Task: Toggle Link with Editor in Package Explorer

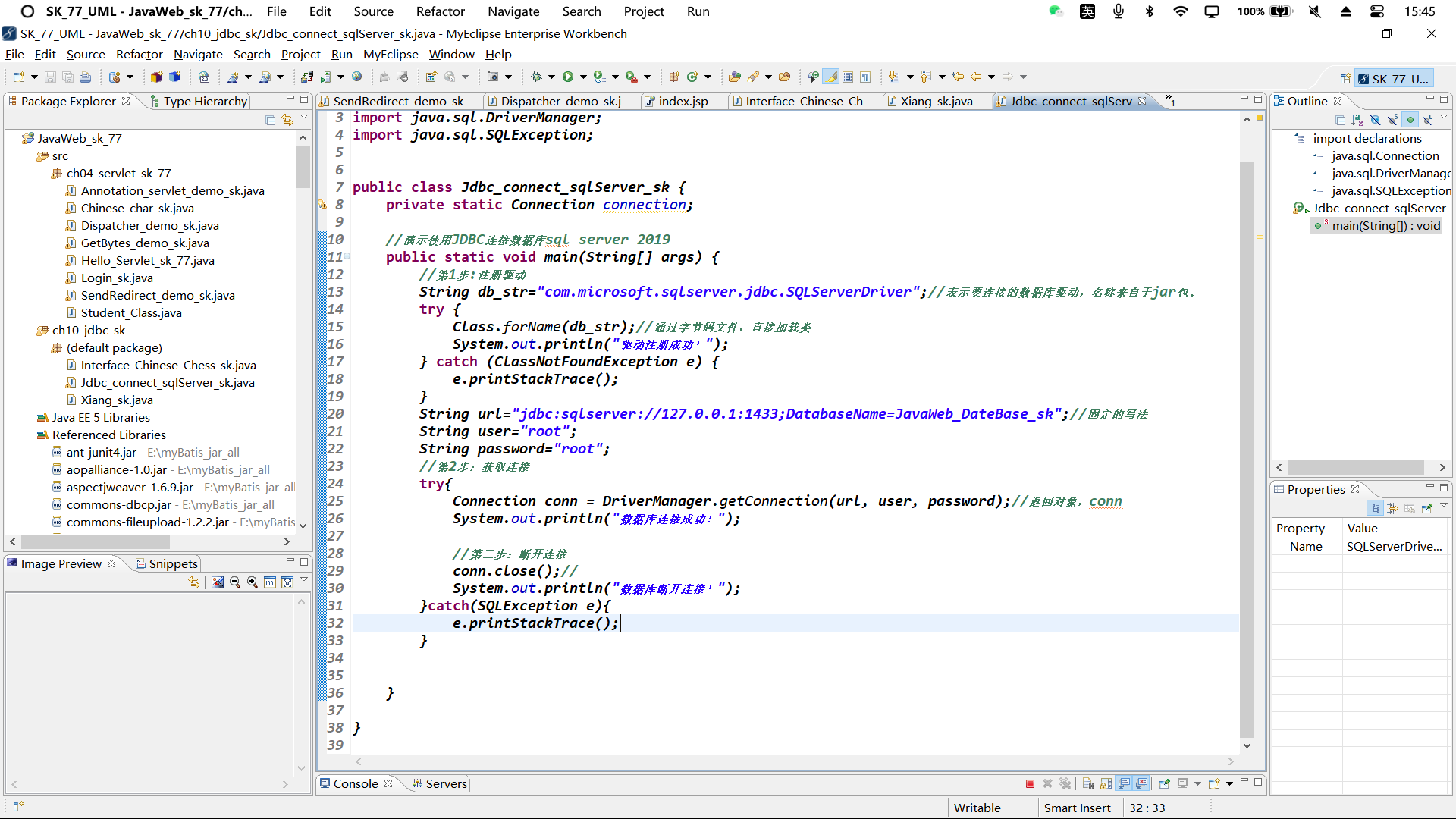Action: (x=287, y=120)
